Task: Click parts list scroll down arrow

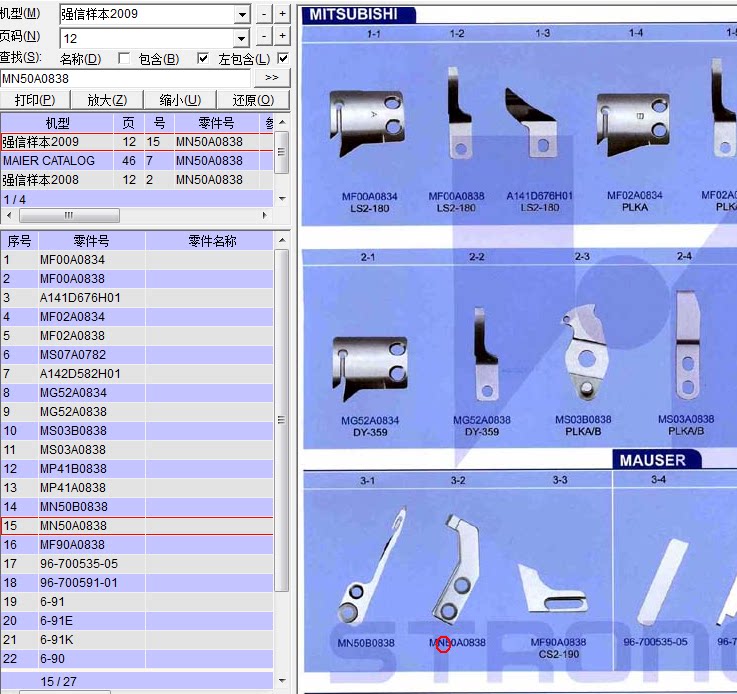Action: pyautogui.click(x=282, y=680)
